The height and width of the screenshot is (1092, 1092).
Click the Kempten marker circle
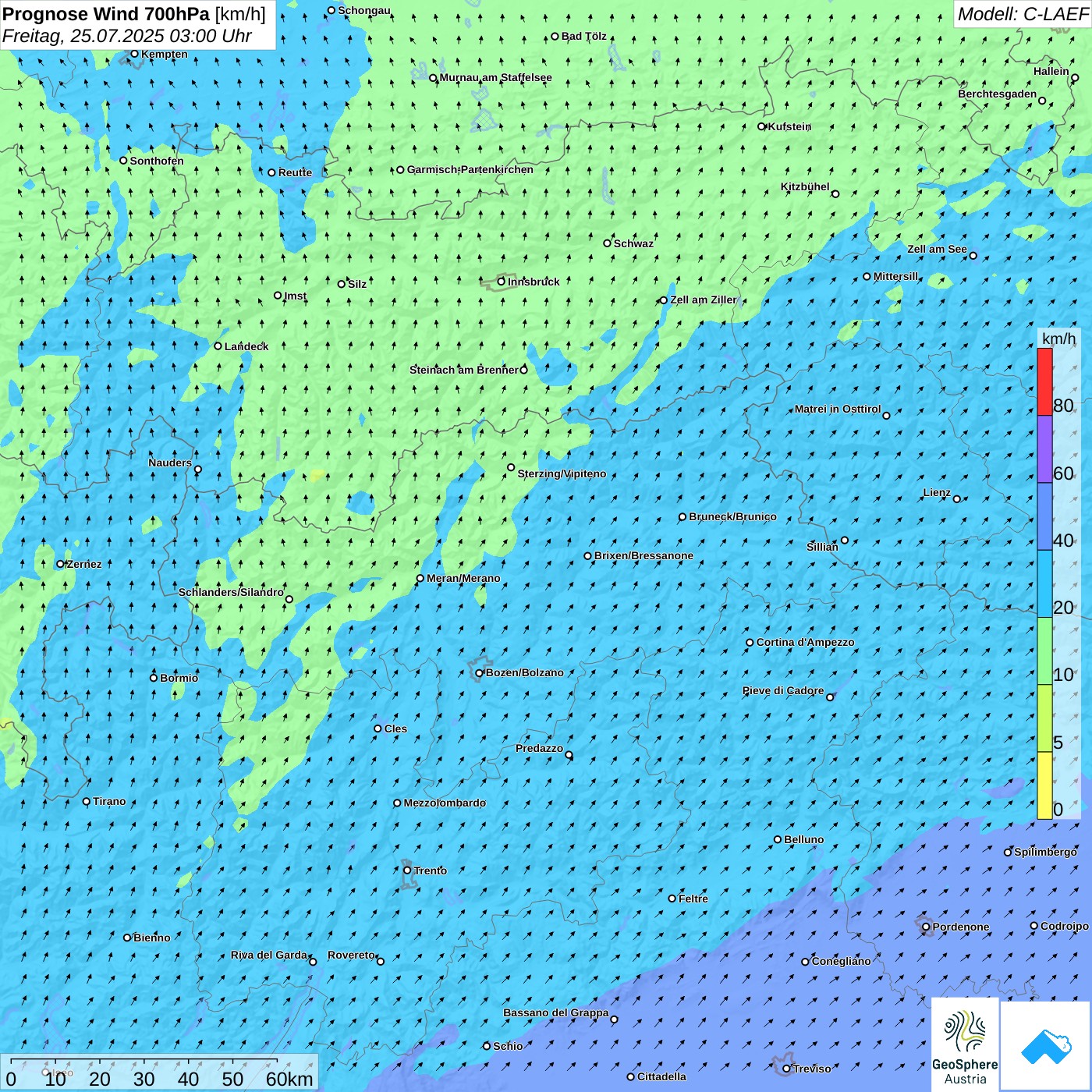[x=134, y=54]
